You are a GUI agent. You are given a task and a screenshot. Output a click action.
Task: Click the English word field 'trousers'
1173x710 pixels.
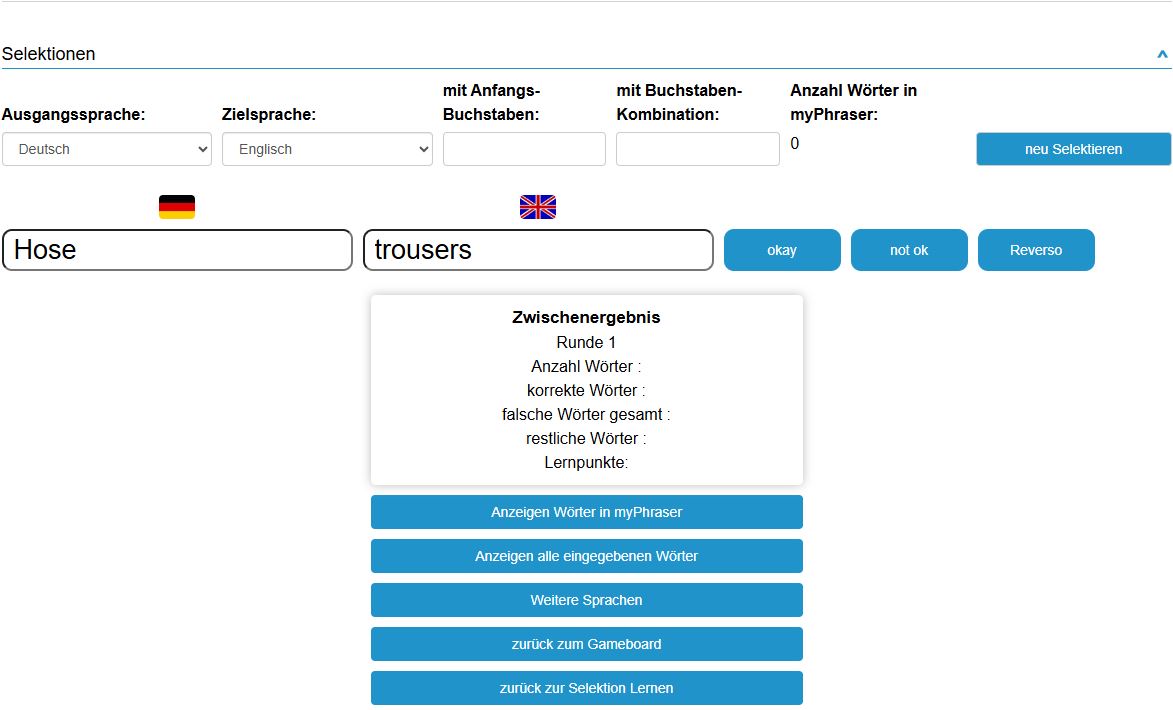point(537,250)
